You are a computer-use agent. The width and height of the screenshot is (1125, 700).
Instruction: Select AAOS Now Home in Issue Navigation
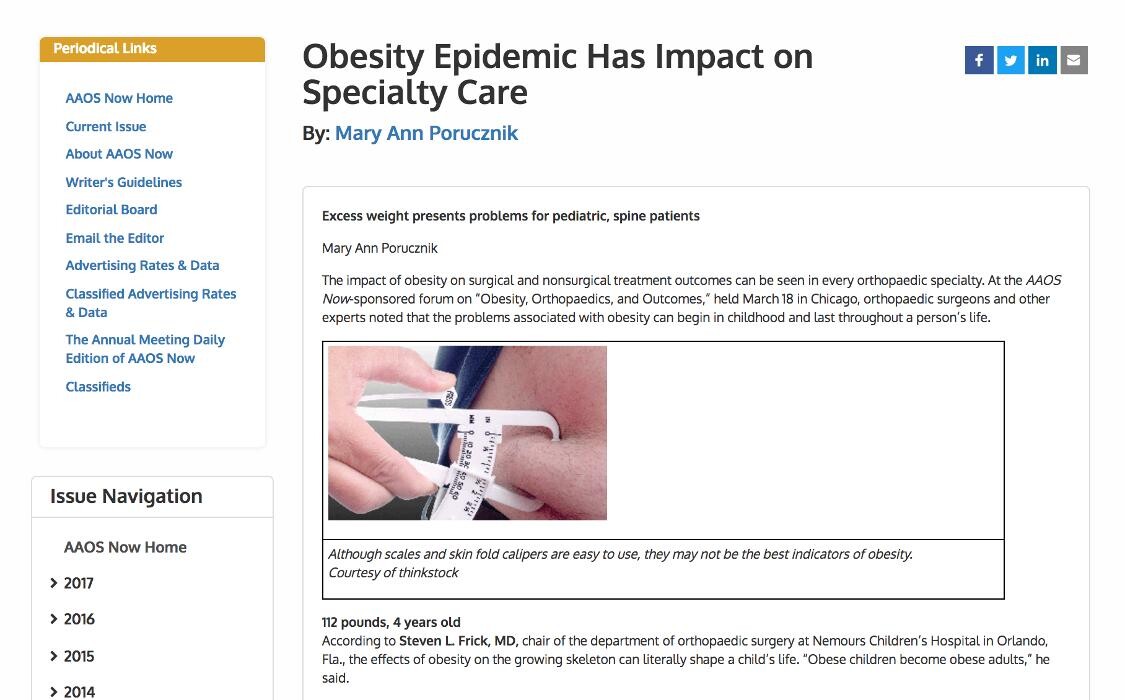click(125, 547)
